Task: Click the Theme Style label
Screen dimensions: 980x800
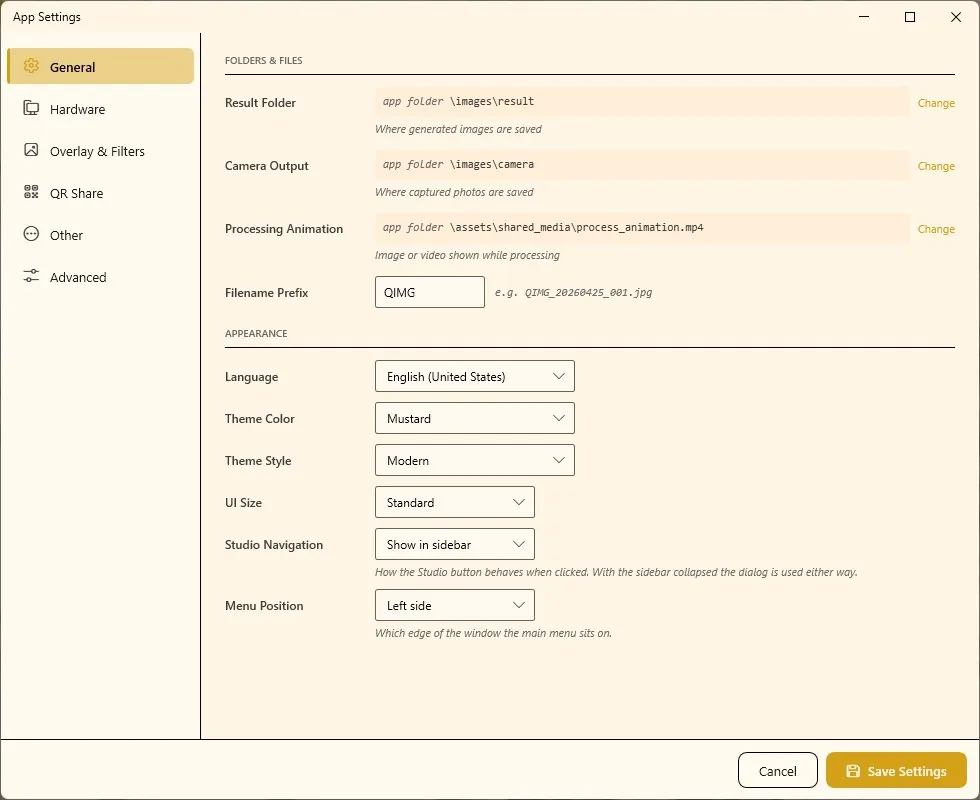Action: [258, 461]
